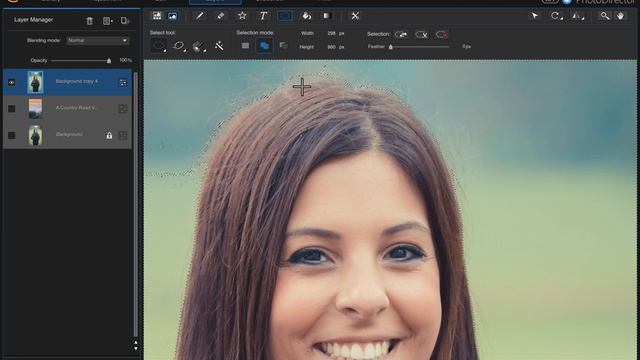The image size is (640, 360).
Task: Set selection mode to subtract from selection
Action: pos(284,46)
